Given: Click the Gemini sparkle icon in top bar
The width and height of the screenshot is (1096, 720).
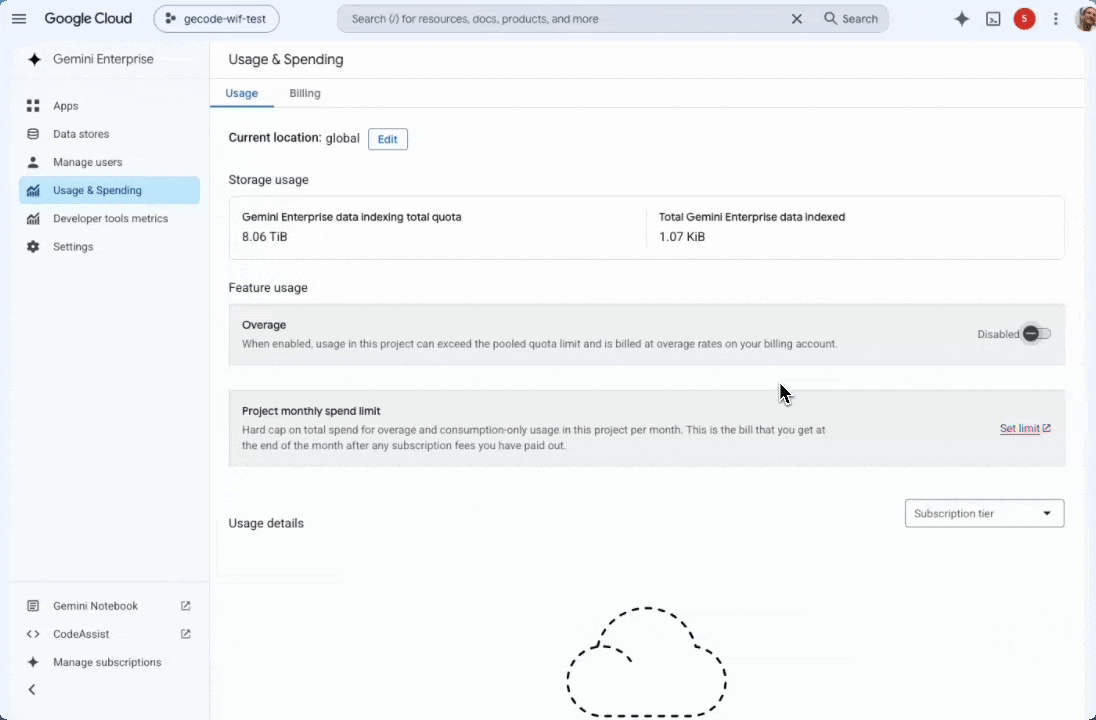Looking at the screenshot, I should click(x=962, y=19).
